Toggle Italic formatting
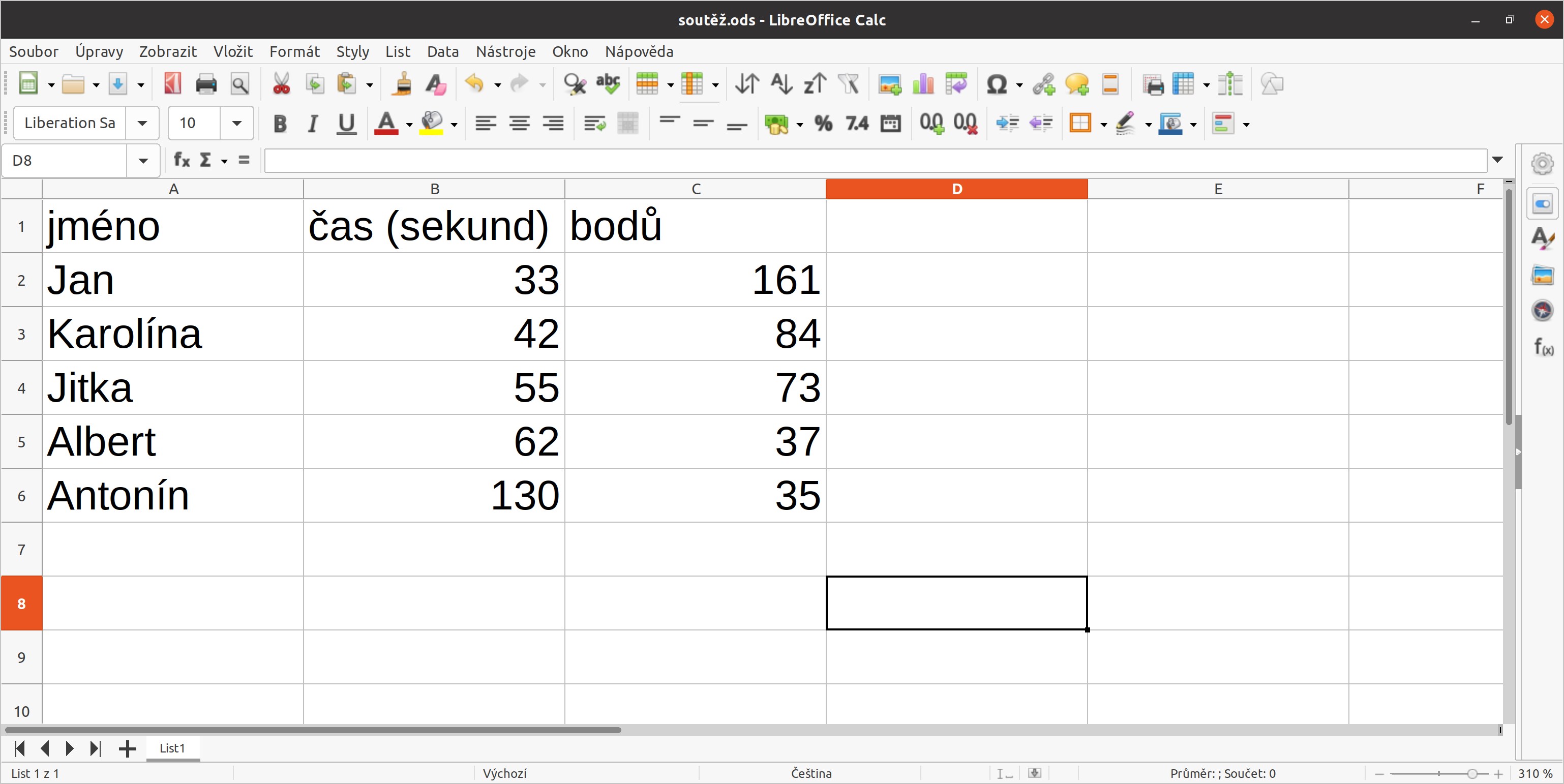Image resolution: width=1564 pixels, height=784 pixels. pos(313,124)
